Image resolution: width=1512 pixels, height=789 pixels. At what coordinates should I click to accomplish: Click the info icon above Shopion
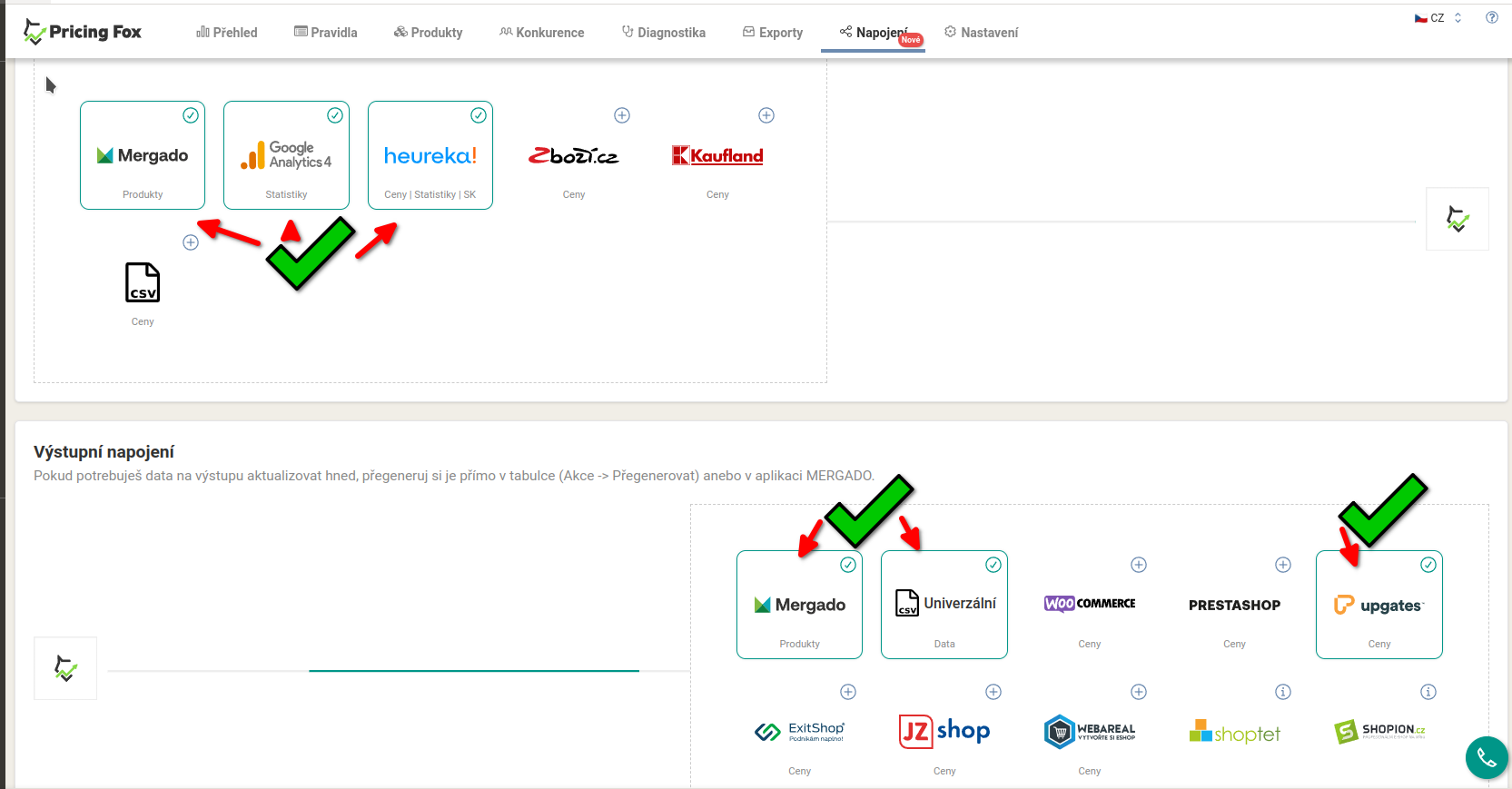click(x=1428, y=692)
